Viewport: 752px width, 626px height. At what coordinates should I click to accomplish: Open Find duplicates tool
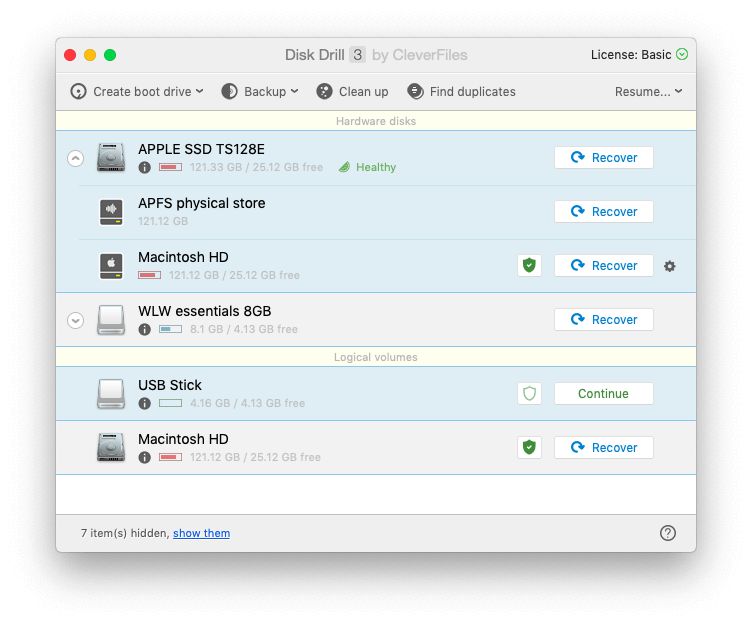461,91
